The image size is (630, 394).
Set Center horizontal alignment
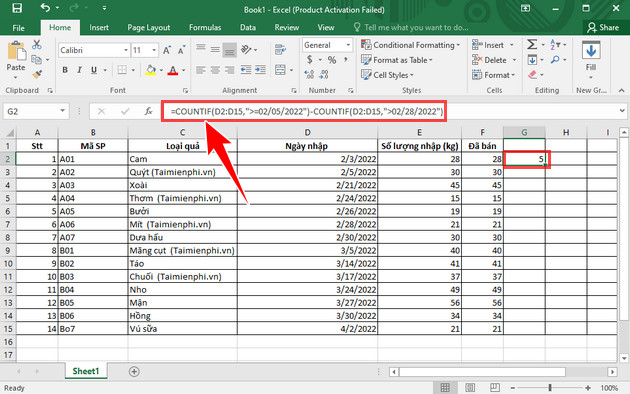click(x=215, y=70)
